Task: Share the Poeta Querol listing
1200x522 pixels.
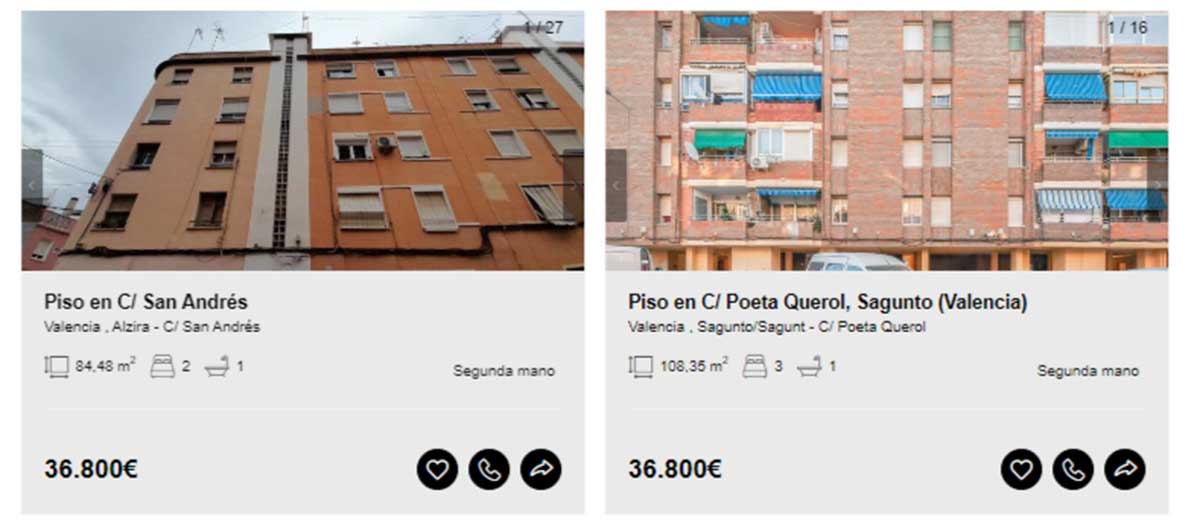Action: (1125, 469)
